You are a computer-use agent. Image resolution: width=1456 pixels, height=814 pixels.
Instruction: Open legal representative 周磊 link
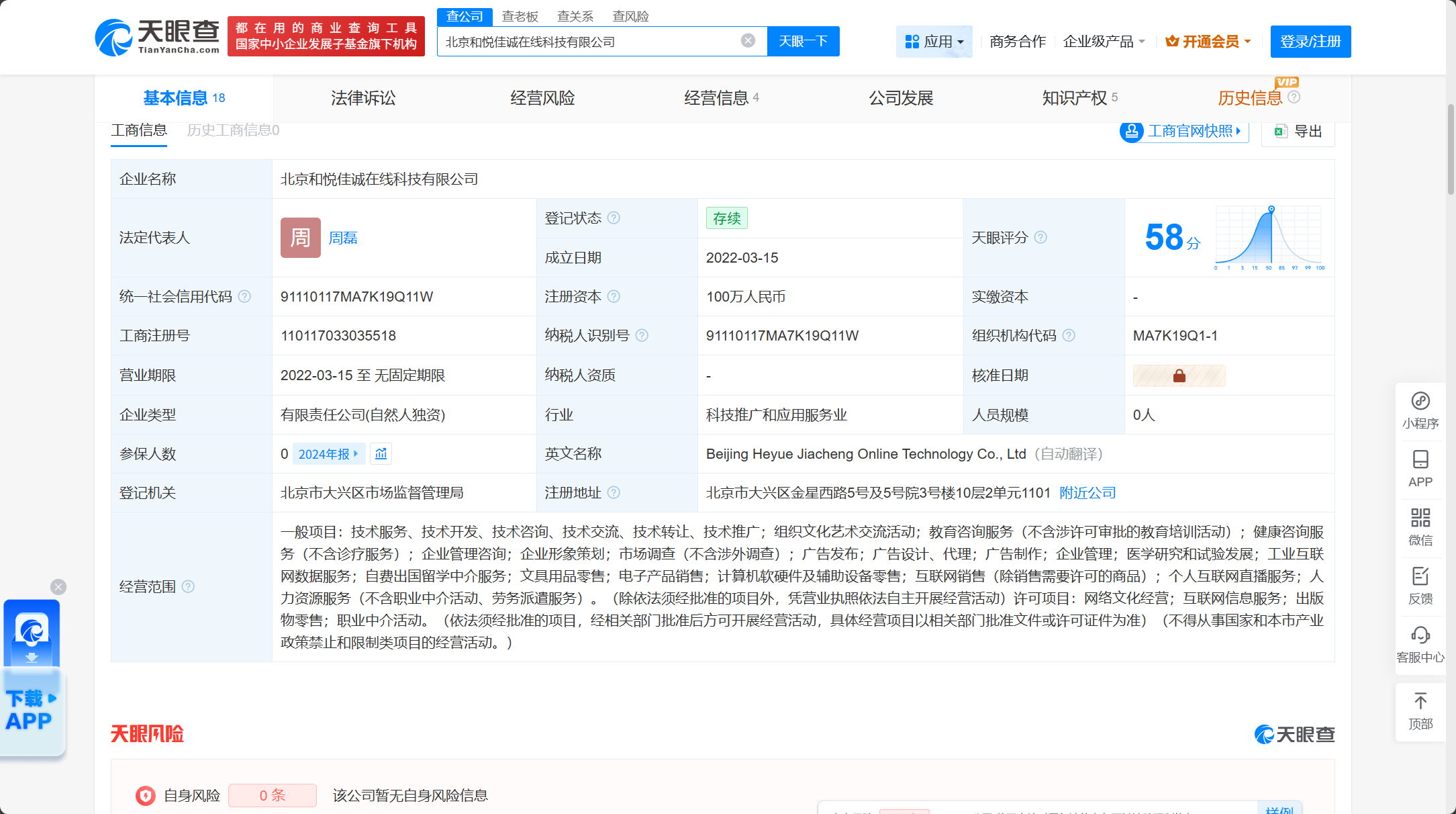pos(342,238)
